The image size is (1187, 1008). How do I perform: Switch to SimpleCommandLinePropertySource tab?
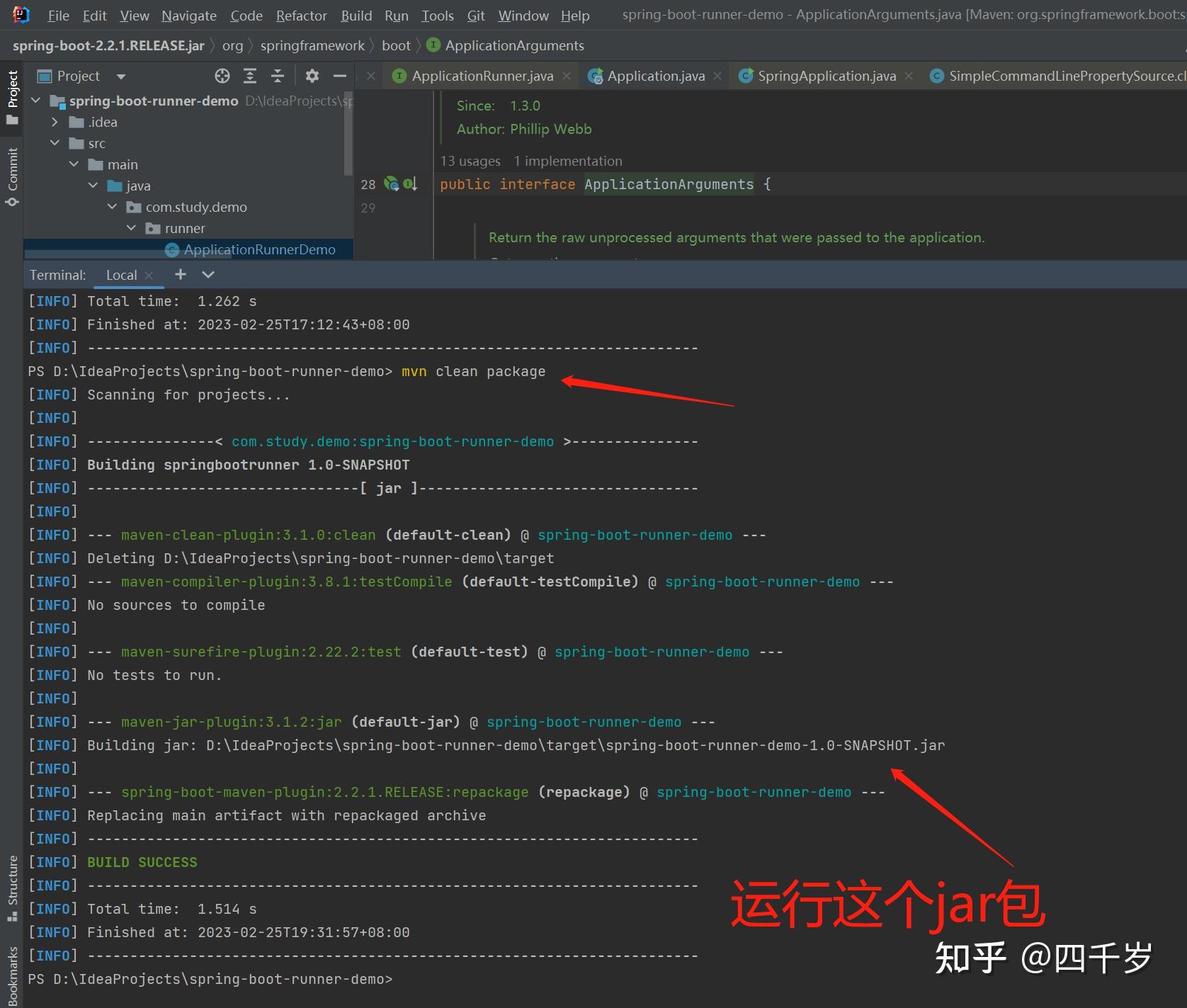point(1058,76)
